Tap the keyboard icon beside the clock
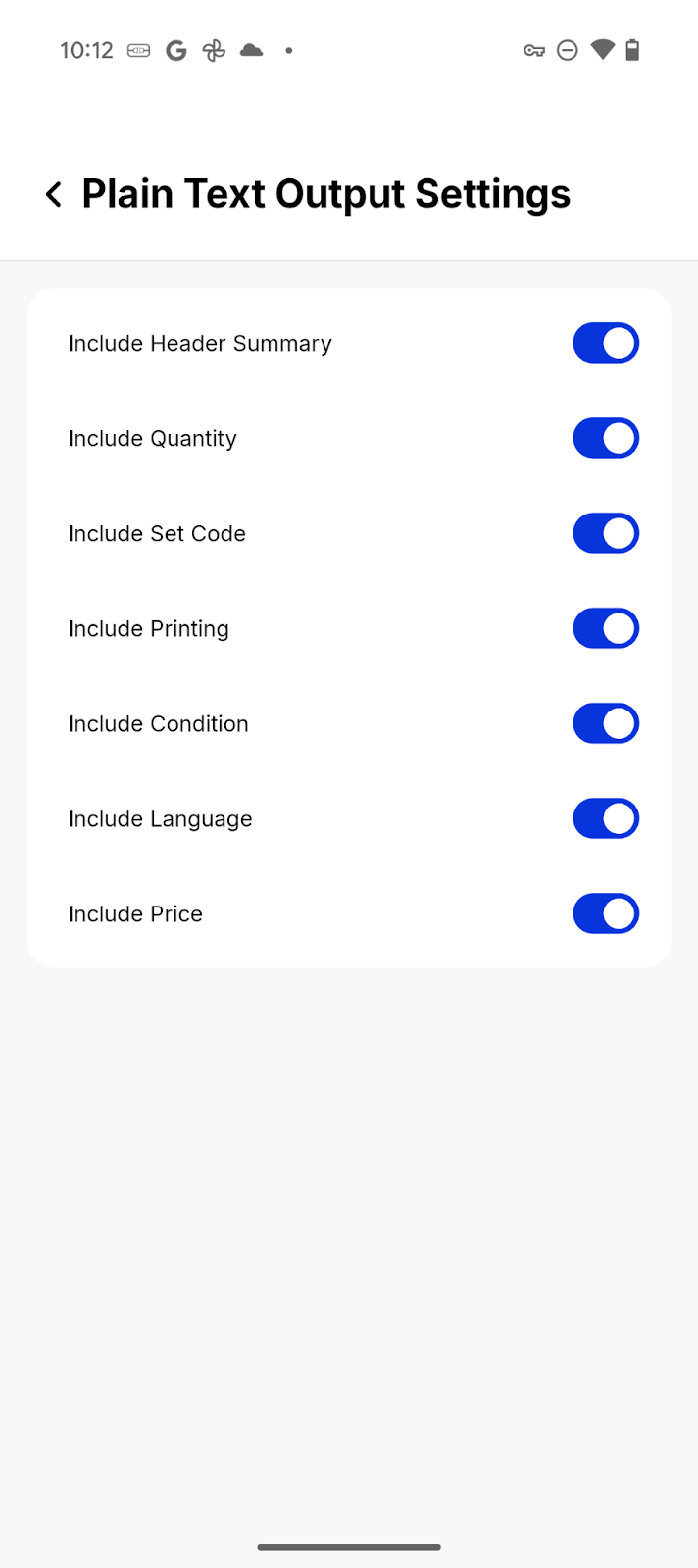The image size is (698, 1568). [x=139, y=51]
